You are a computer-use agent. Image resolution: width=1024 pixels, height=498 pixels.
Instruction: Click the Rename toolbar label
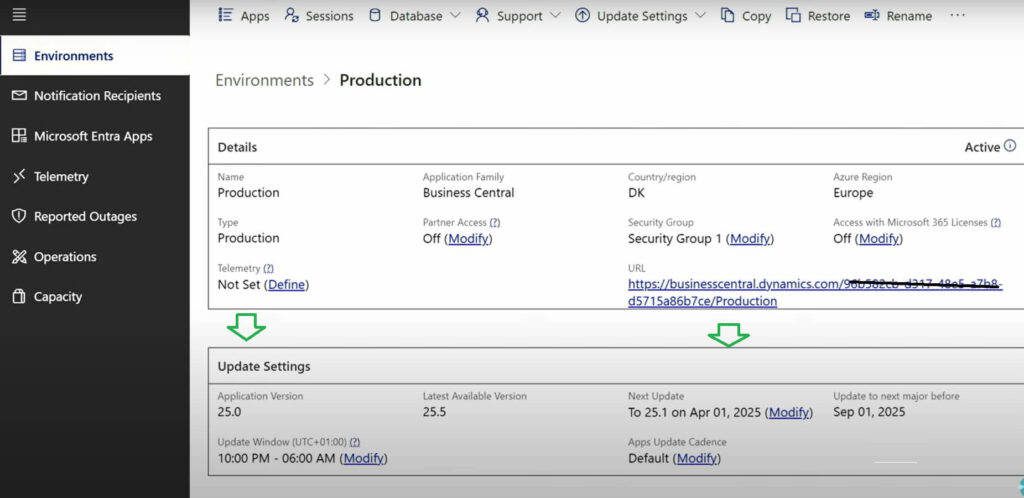tap(909, 16)
